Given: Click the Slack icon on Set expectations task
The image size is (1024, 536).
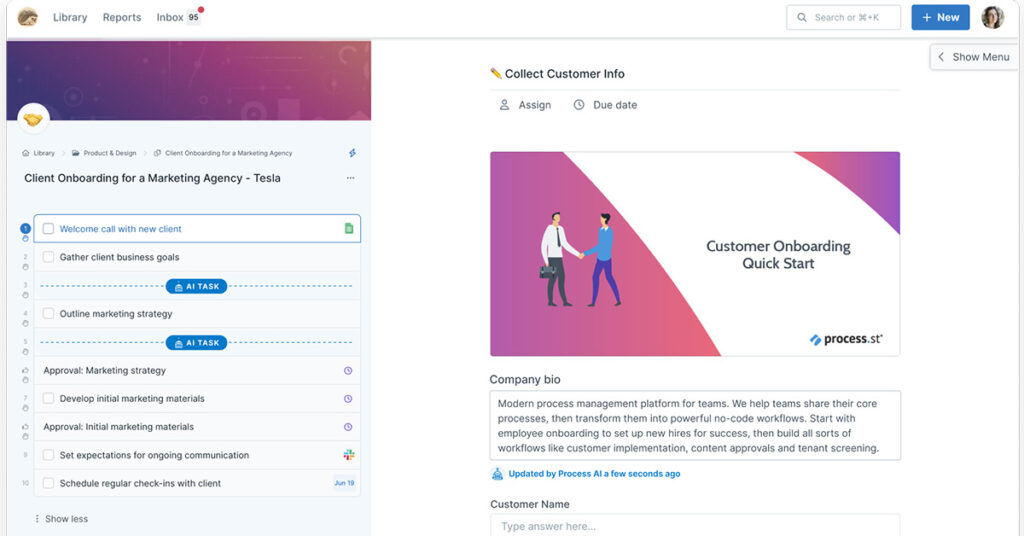Looking at the screenshot, I should 349,455.
